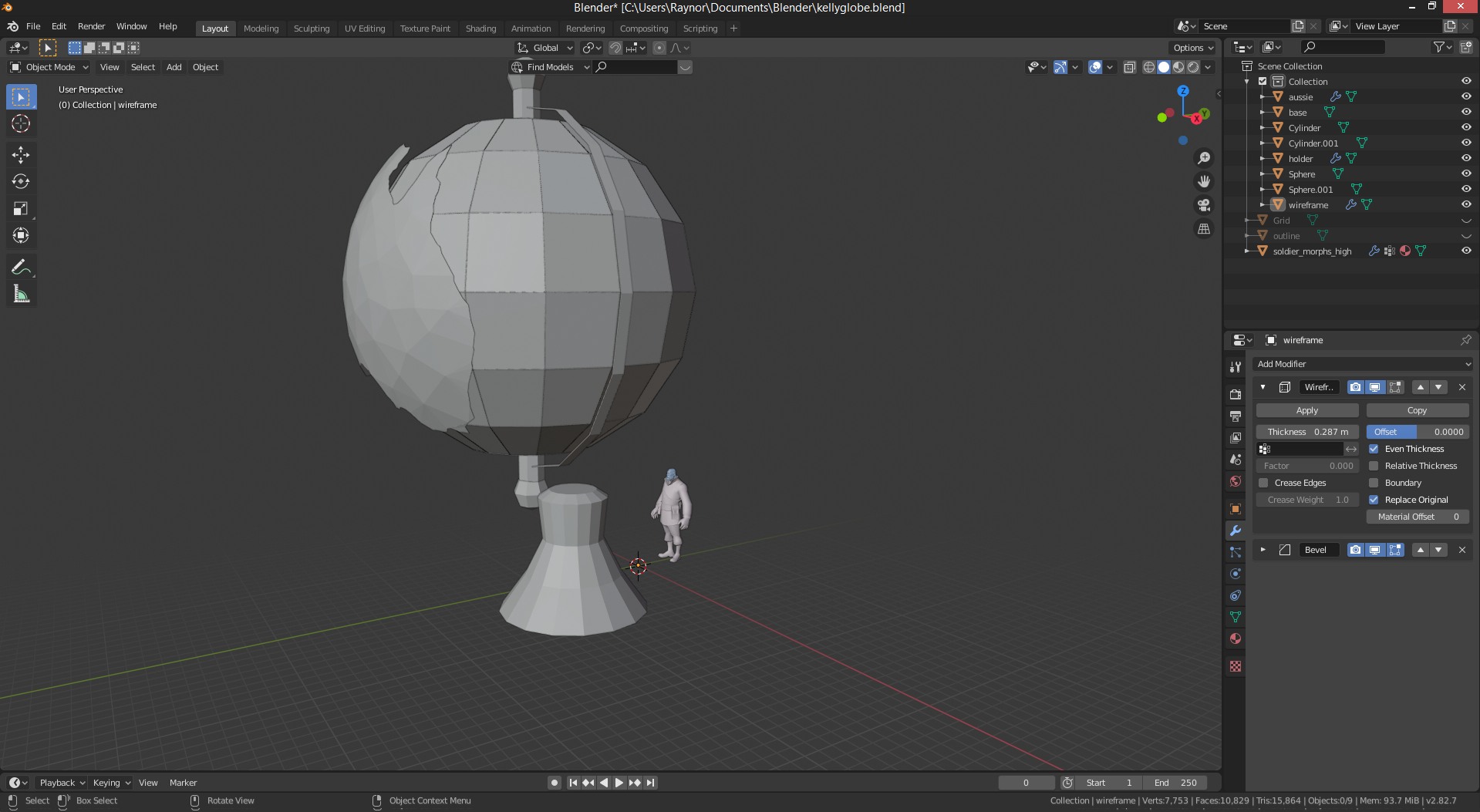Viewport: 1480px width, 812px height.
Task: Open the Material properties tab
Action: pyautogui.click(x=1236, y=638)
